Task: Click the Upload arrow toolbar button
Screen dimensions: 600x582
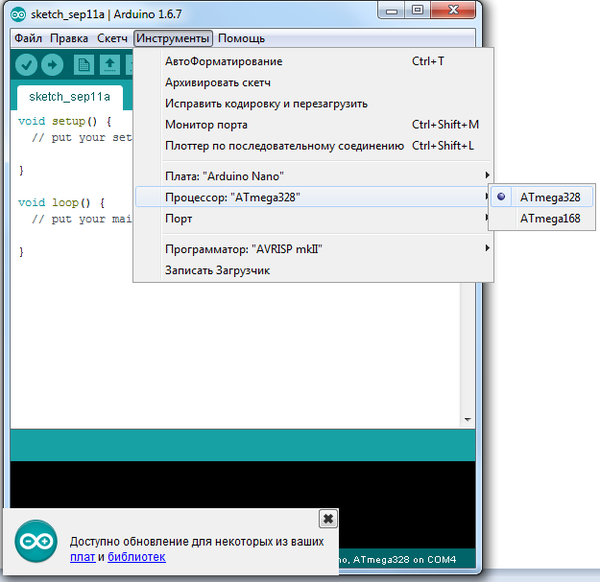Action: point(52,65)
